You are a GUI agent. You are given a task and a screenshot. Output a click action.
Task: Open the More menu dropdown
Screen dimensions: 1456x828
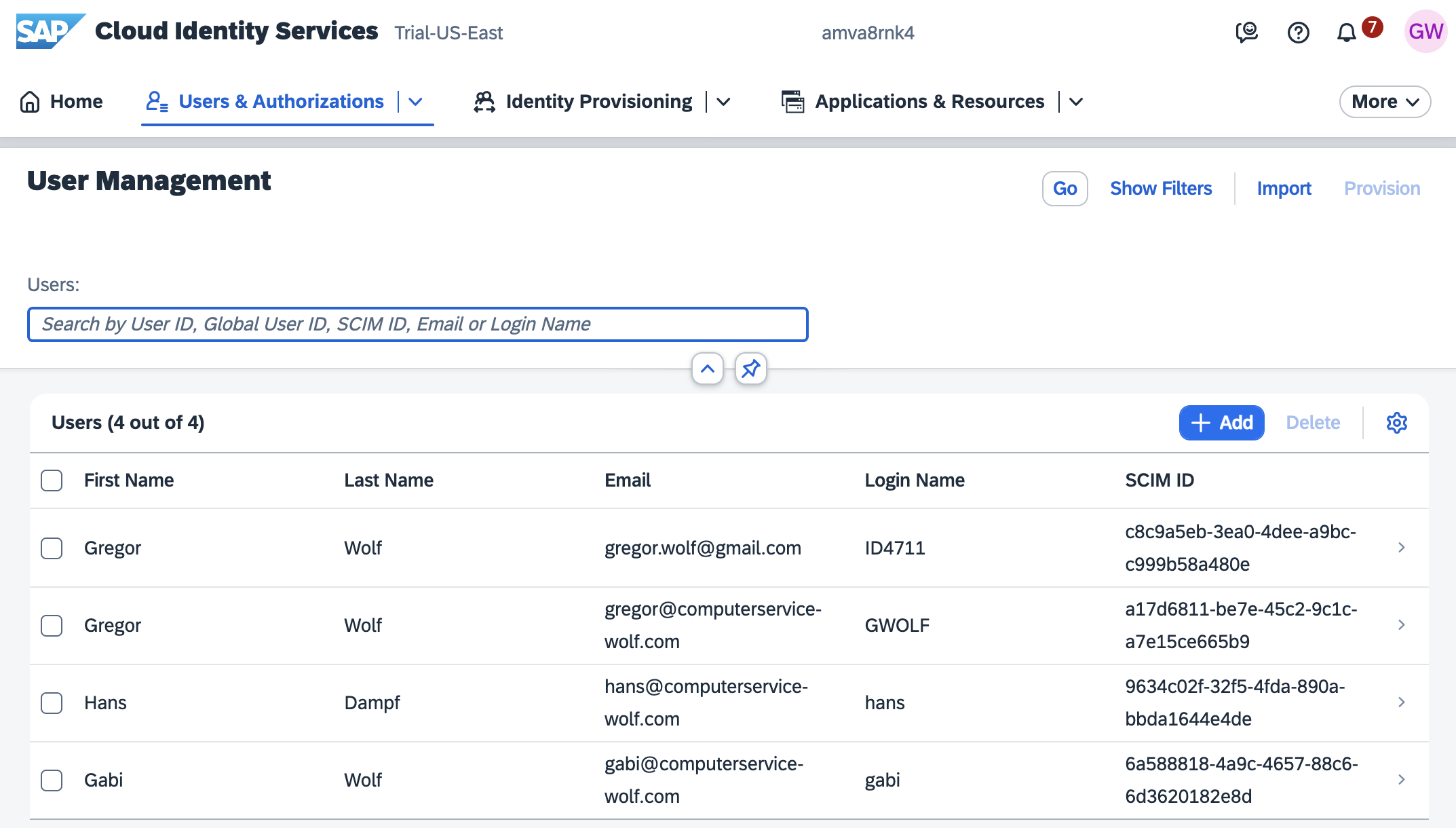tap(1385, 101)
